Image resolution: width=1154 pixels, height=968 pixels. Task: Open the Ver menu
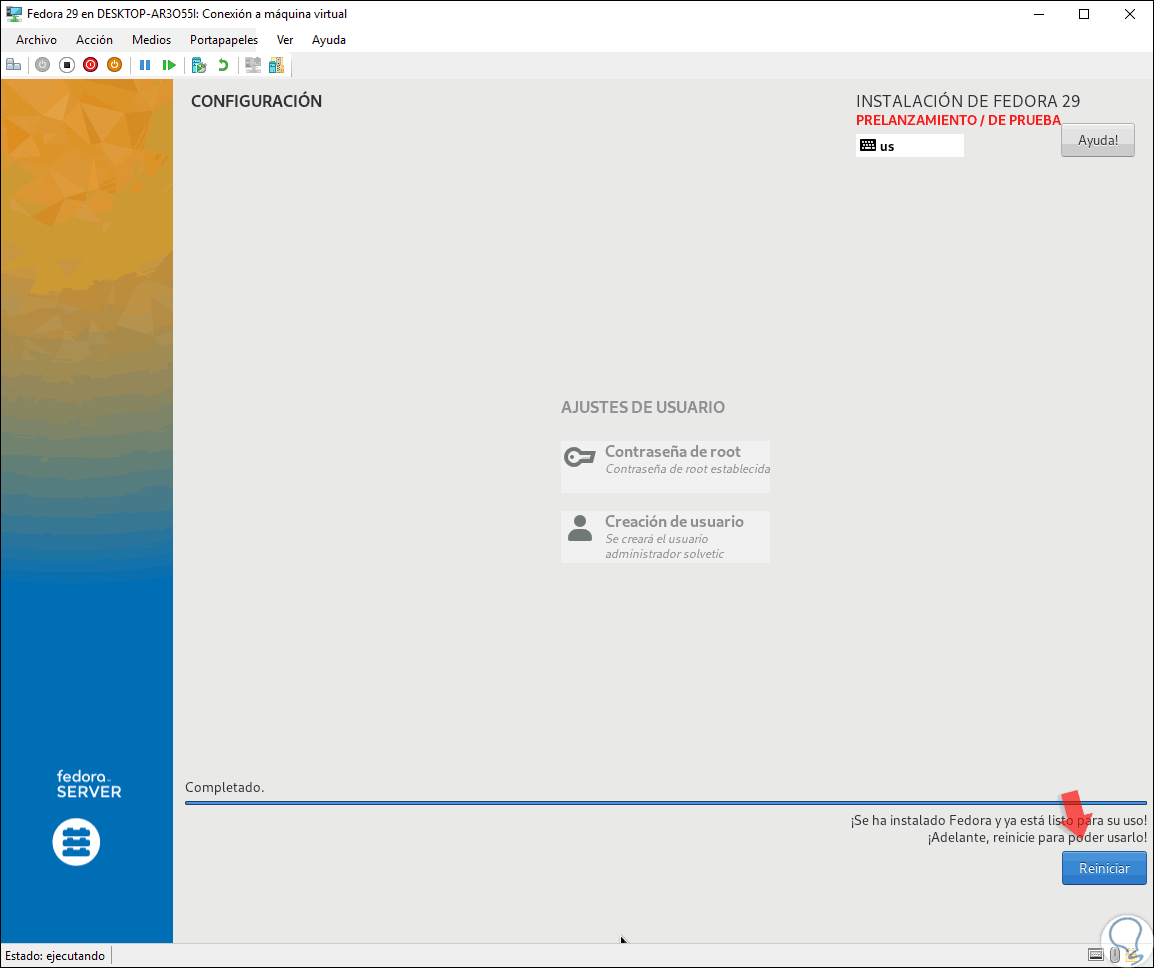(285, 40)
